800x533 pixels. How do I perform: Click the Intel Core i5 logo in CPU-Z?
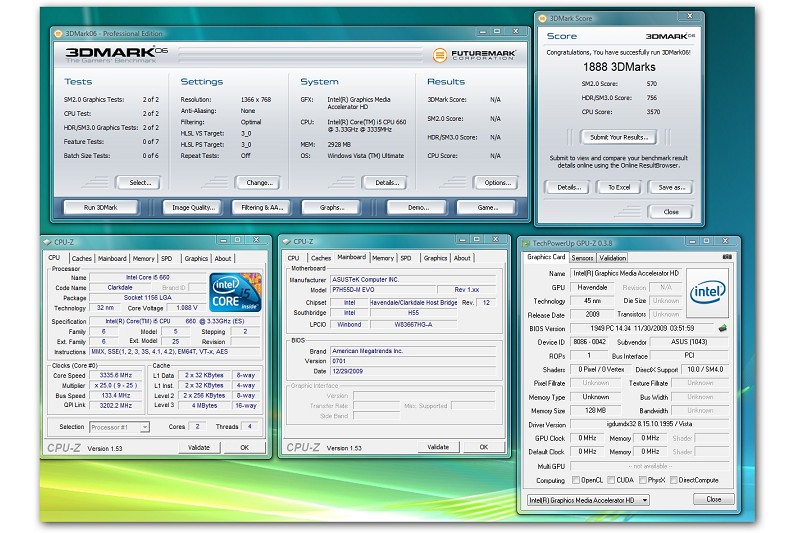(235, 292)
